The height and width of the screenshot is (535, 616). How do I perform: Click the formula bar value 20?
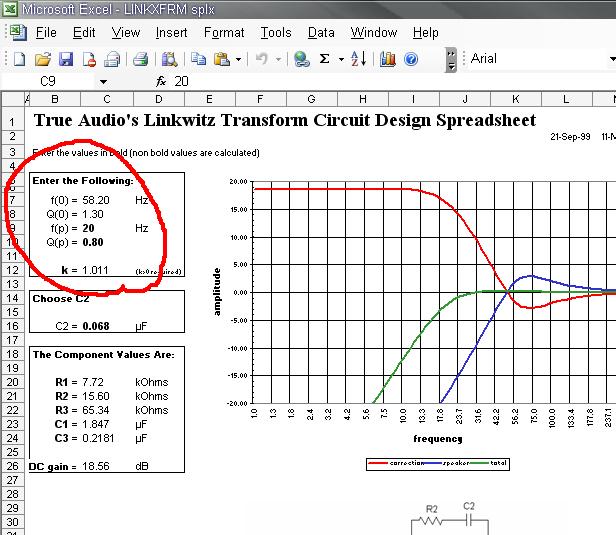tap(182, 81)
